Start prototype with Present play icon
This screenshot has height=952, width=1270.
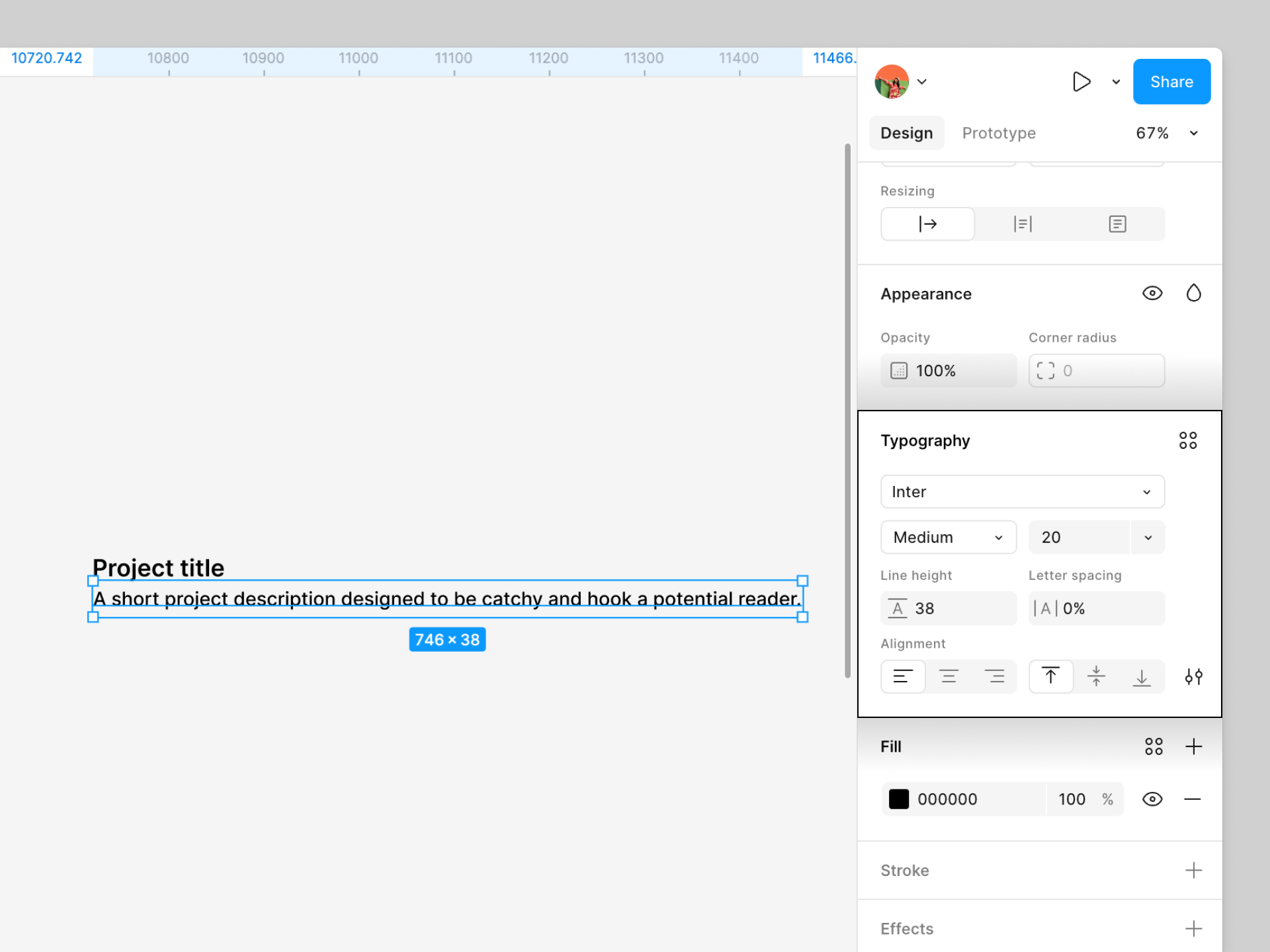[x=1081, y=82]
